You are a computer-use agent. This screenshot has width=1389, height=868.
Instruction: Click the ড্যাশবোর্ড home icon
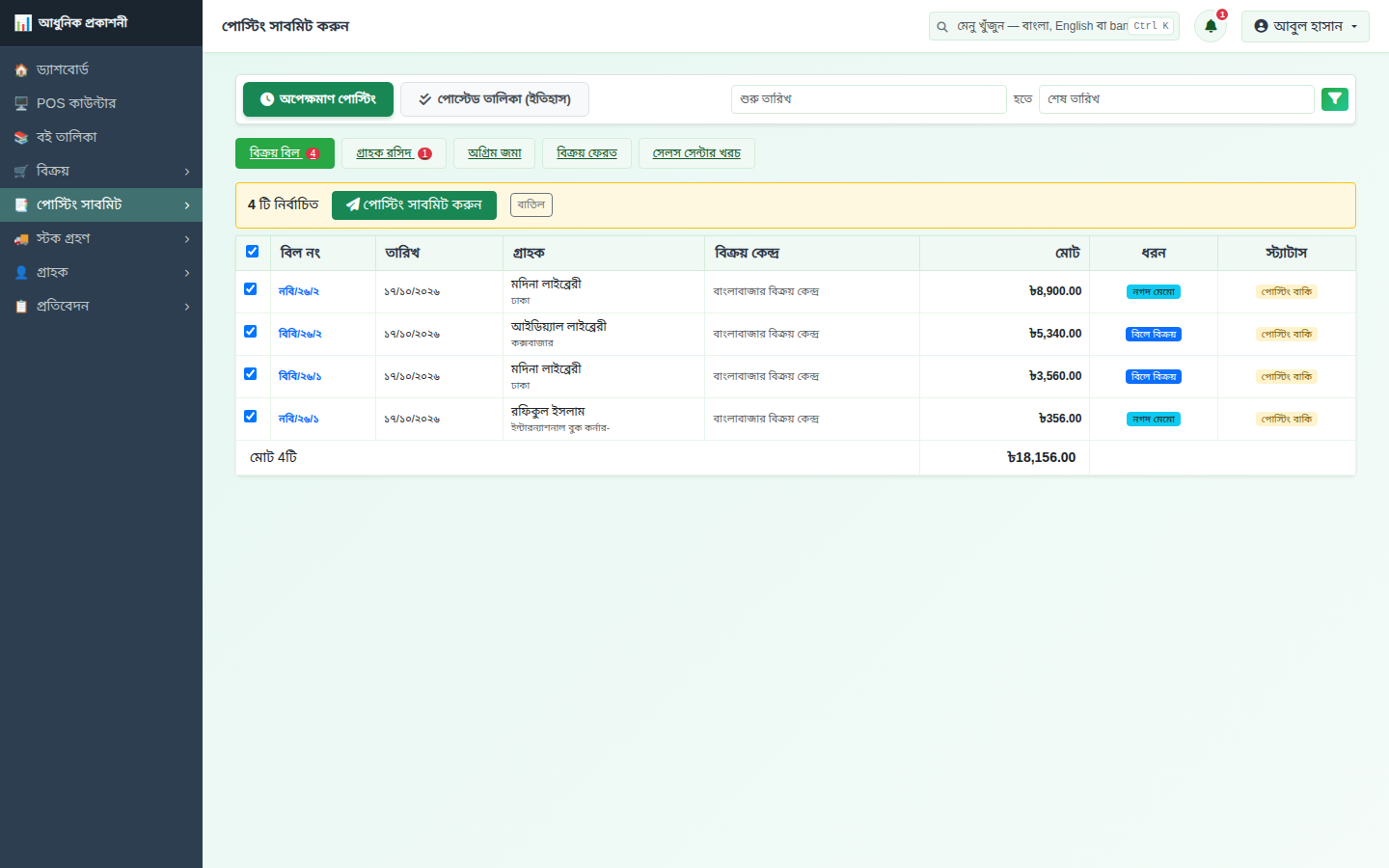pyautogui.click(x=21, y=69)
